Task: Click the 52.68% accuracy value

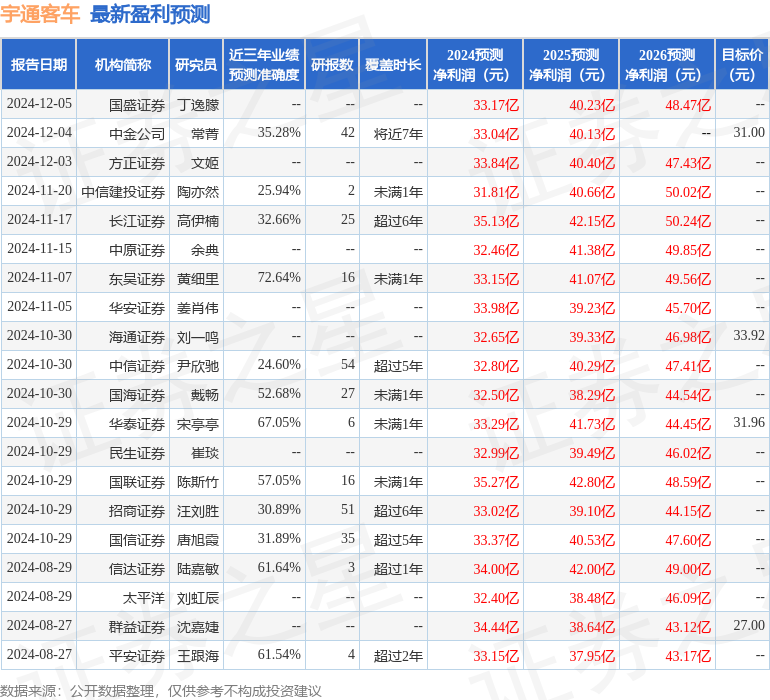Action: [279, 393]
